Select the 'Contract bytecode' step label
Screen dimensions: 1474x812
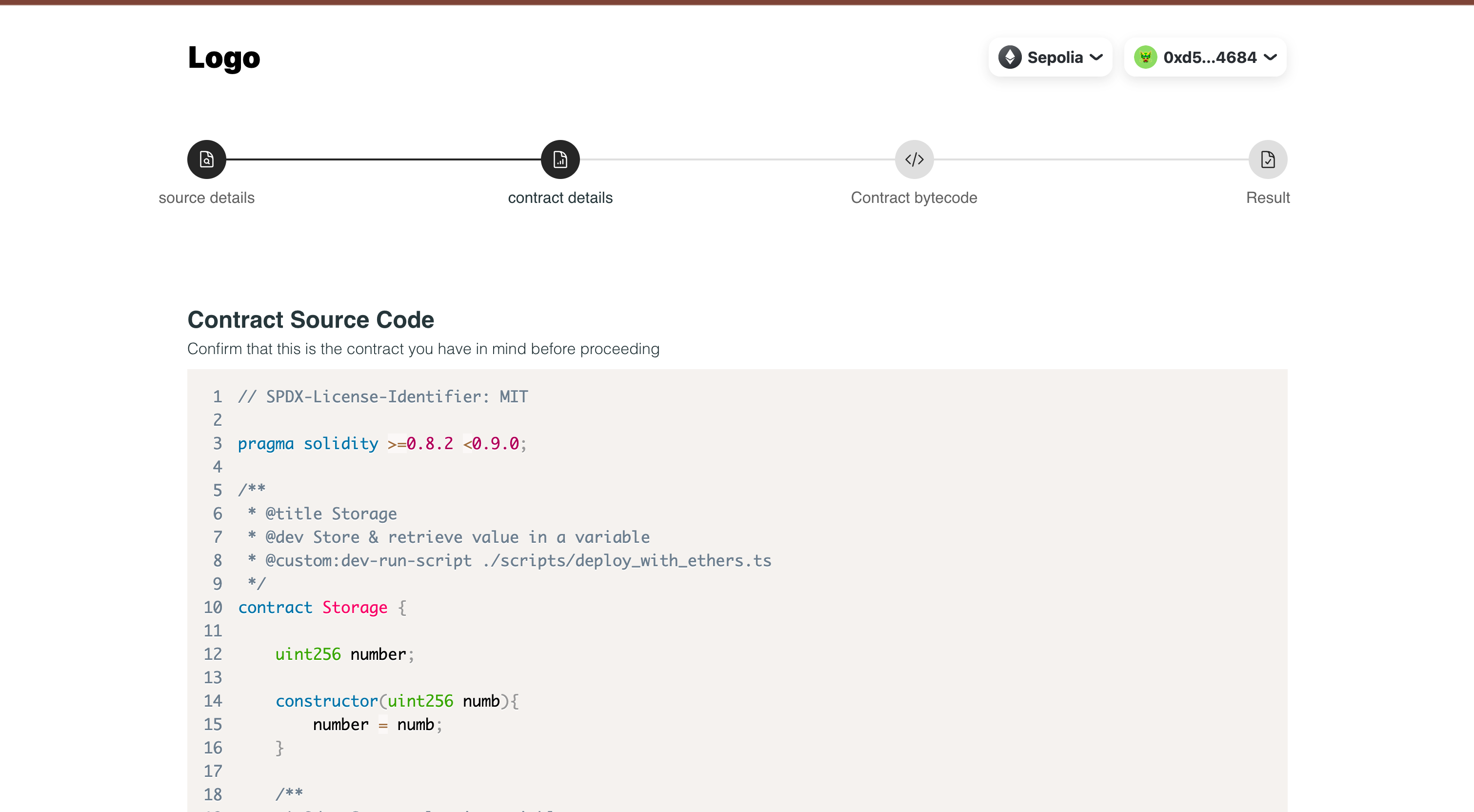tap(914, 198)
